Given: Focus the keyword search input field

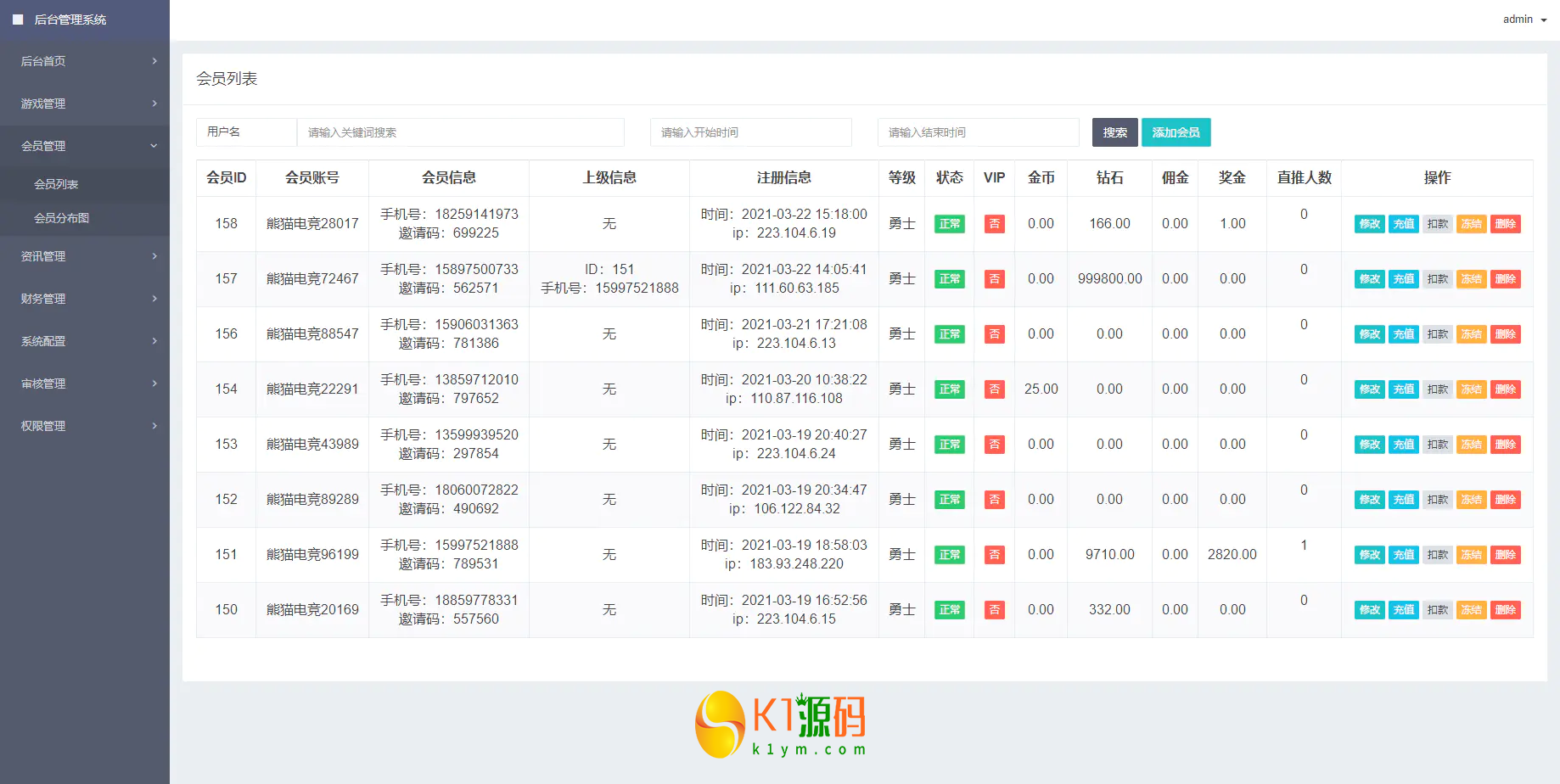Looking at the screenshot, I should pyautogui.click(x=460, y=132).
